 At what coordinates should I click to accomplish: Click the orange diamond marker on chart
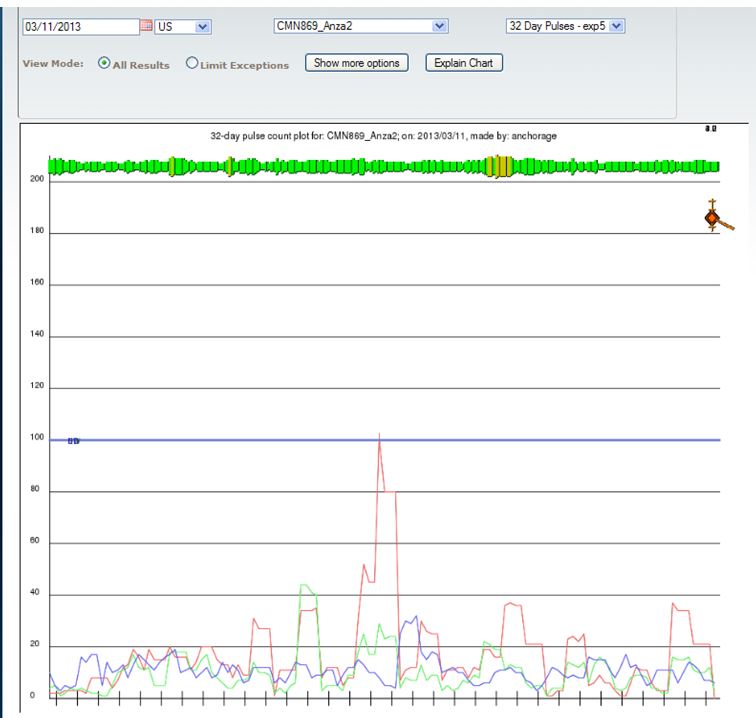[x=712, y=218]
